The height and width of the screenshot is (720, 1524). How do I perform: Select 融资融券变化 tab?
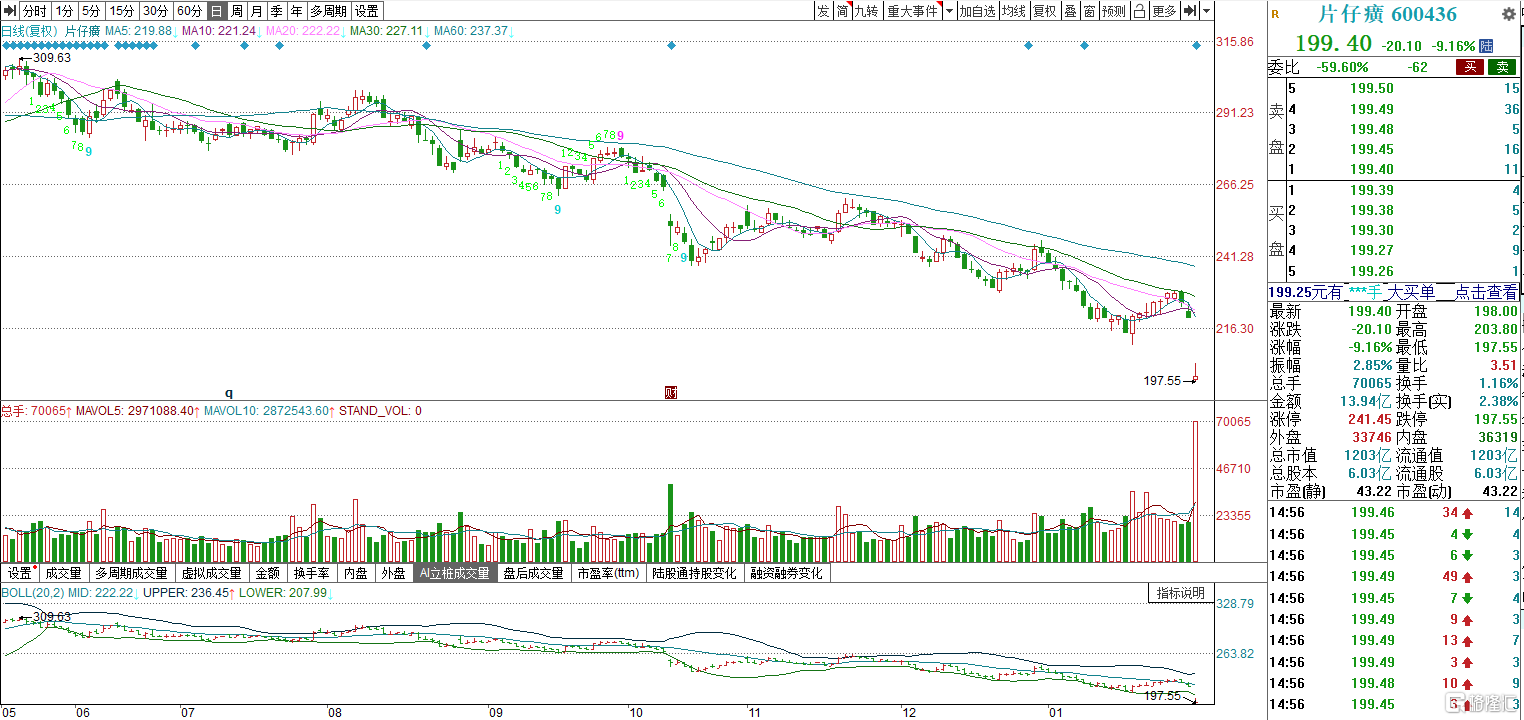(787, 574)
